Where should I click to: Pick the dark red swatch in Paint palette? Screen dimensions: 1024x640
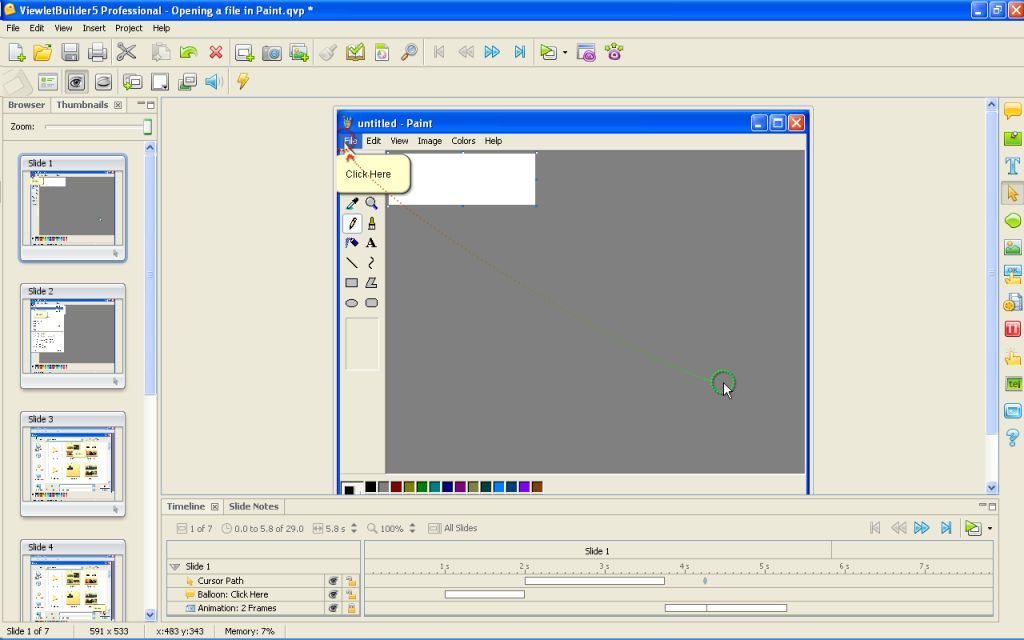396,487
